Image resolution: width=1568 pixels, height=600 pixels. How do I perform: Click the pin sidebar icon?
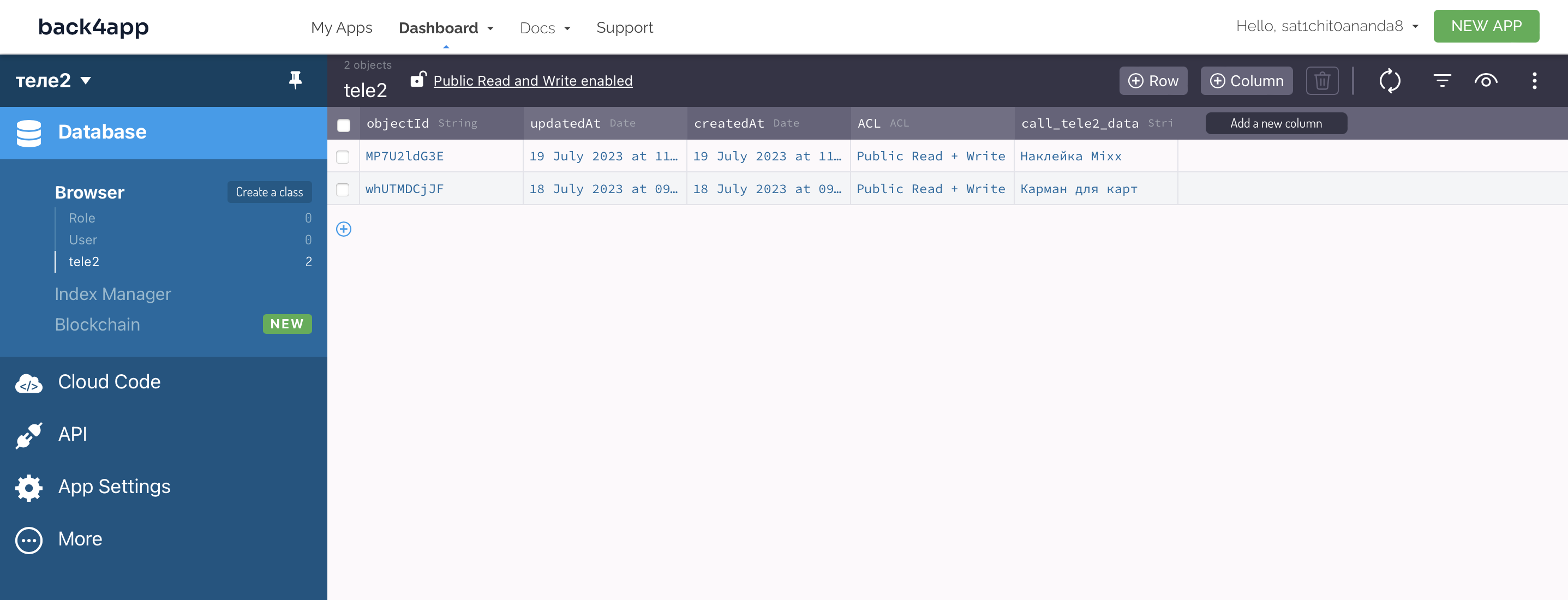(295, 80)
